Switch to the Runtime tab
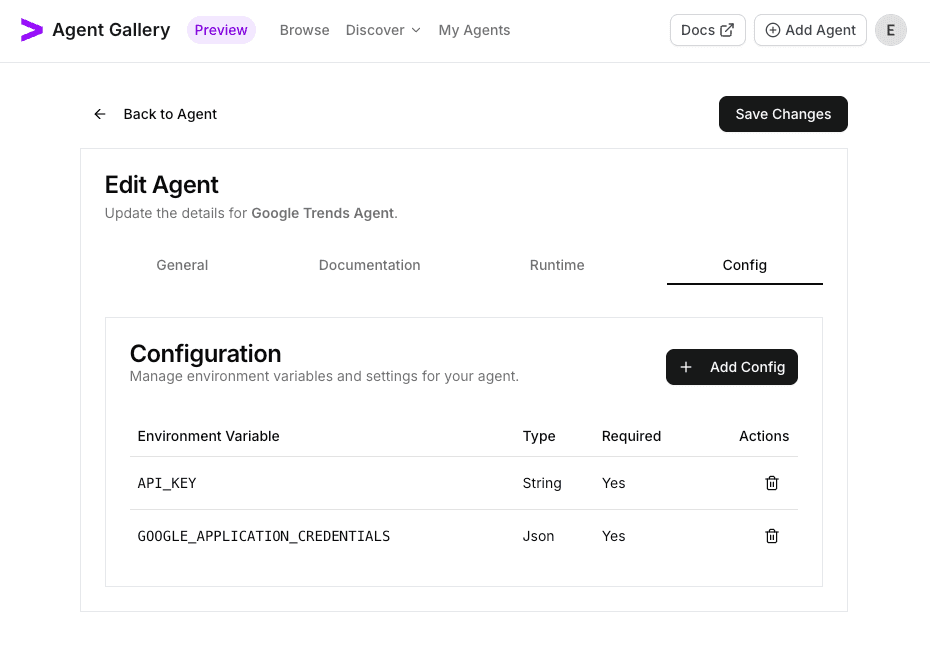Viewport: 930px width, 657px height. [x=557, y=265]
